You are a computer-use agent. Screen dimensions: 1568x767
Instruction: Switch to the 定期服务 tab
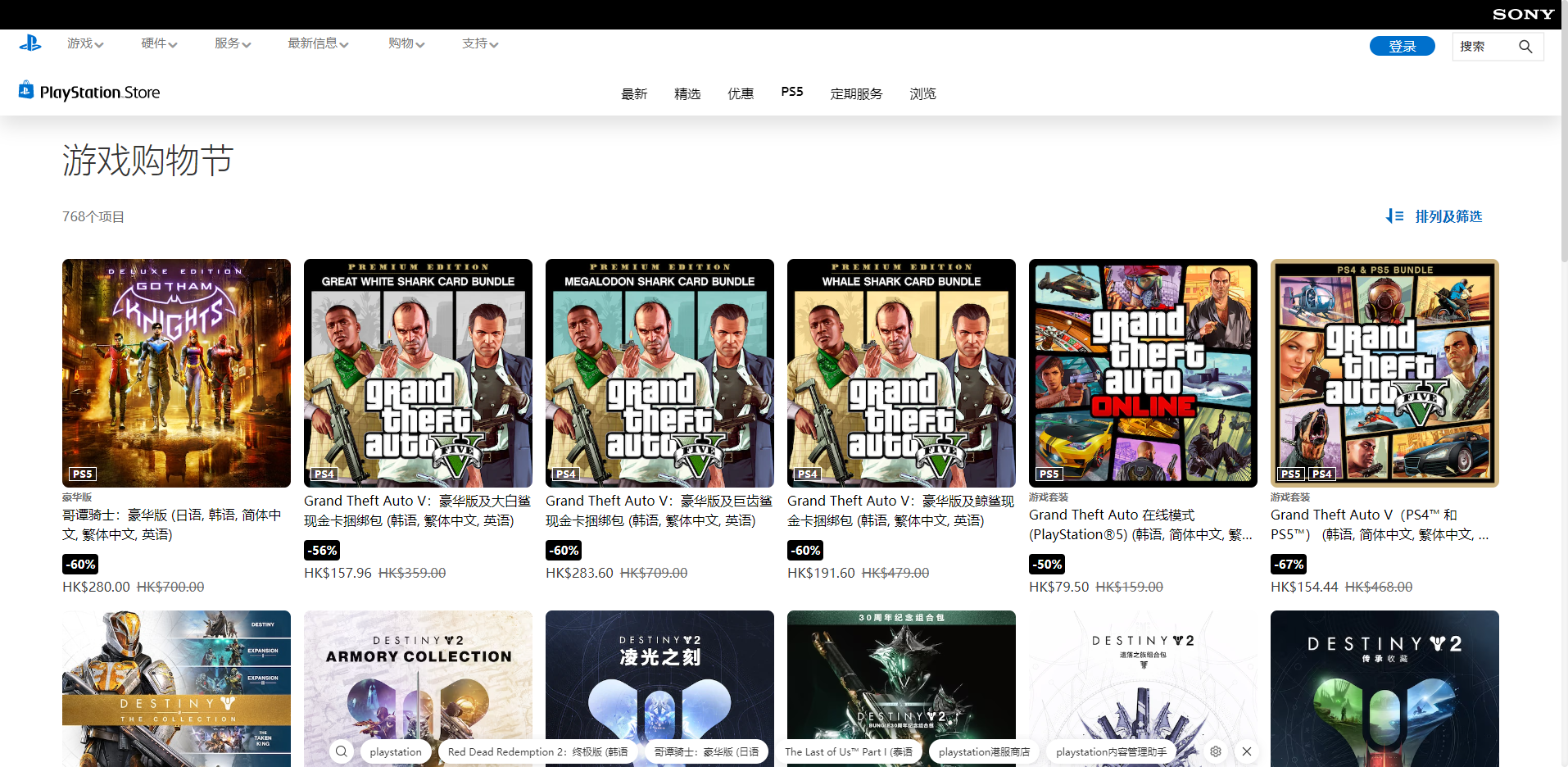tap(857, 93)
